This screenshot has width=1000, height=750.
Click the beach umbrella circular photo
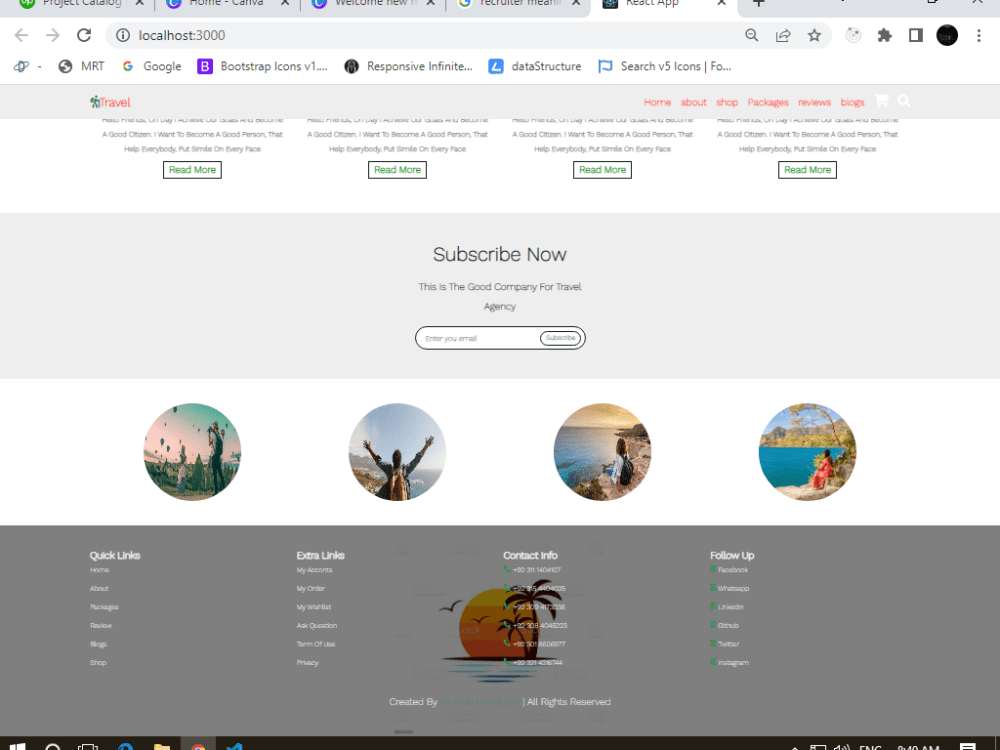807,451
